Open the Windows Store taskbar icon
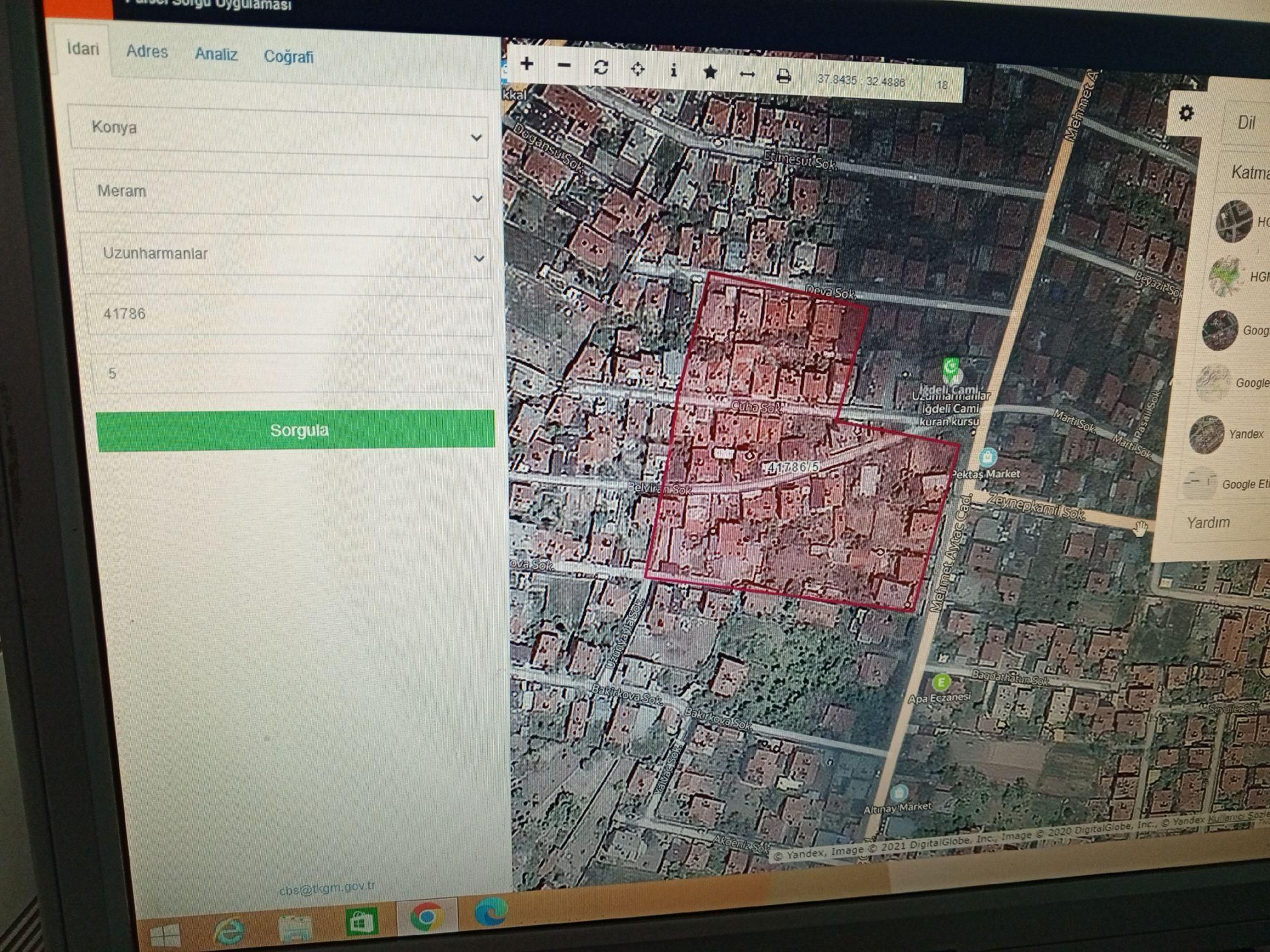The height and width of the screenshot is (952, 1270). [361, 922]
